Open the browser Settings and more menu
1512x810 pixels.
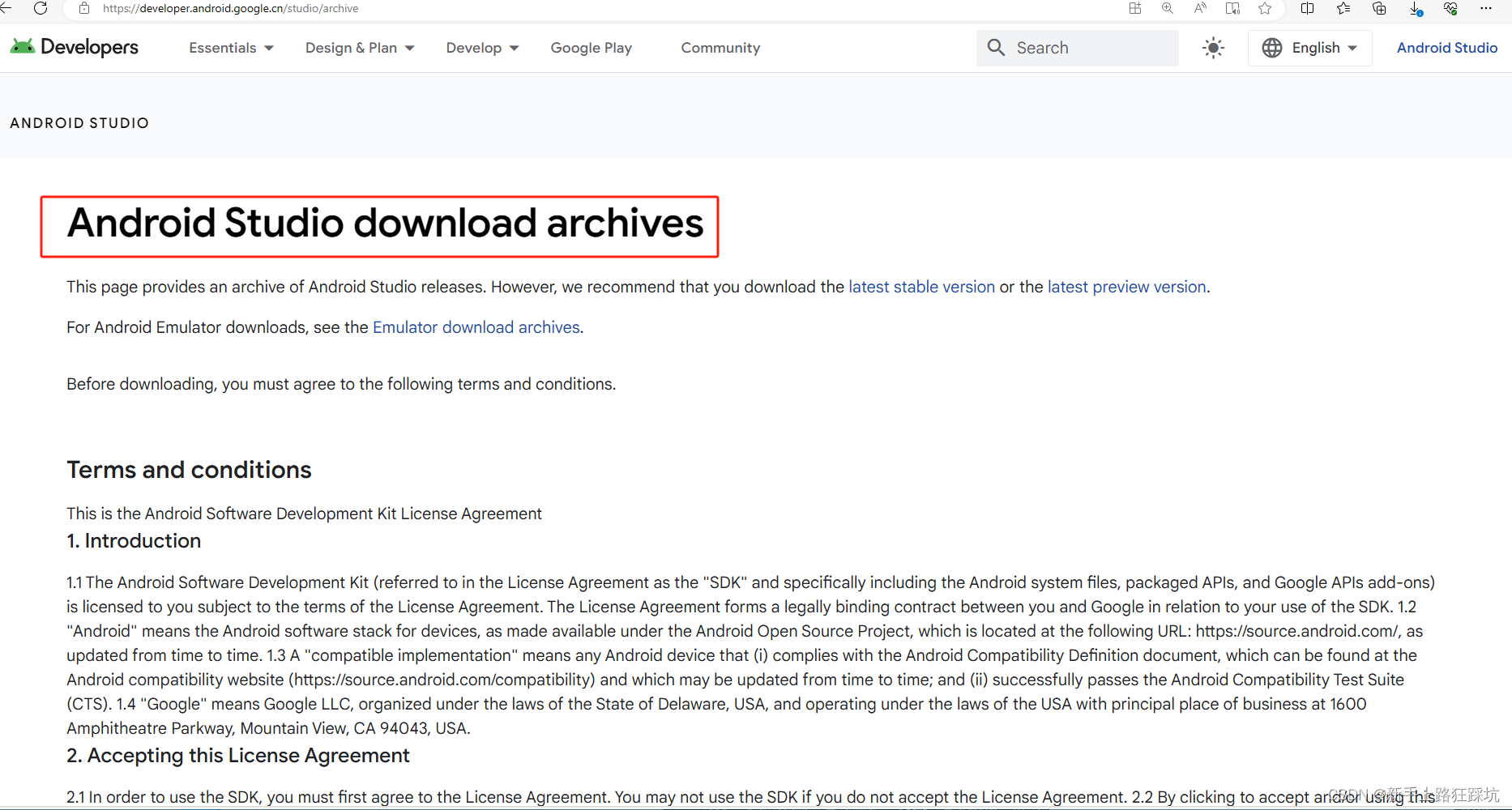pos(1486,8)
